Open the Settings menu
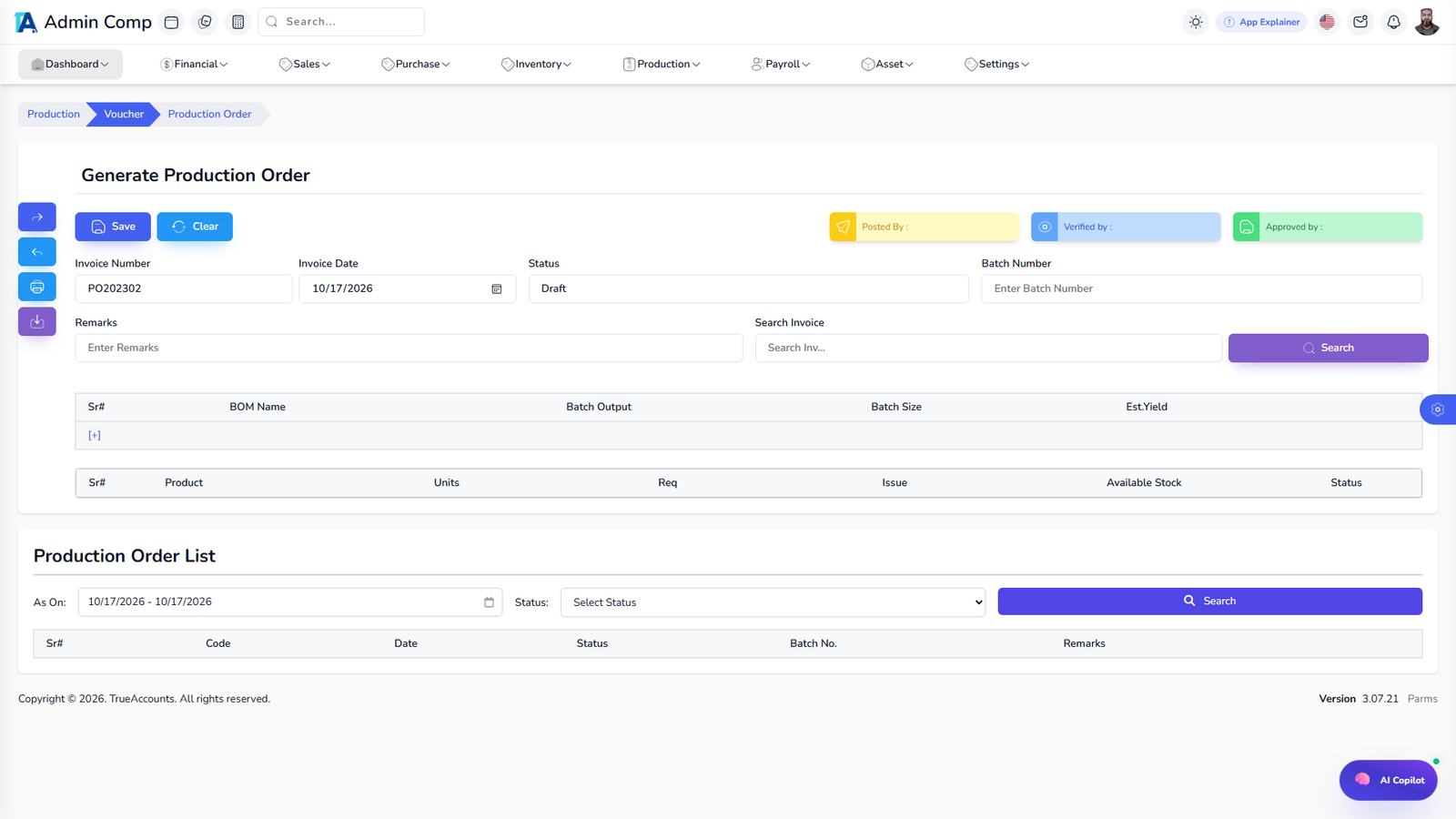 997,65
